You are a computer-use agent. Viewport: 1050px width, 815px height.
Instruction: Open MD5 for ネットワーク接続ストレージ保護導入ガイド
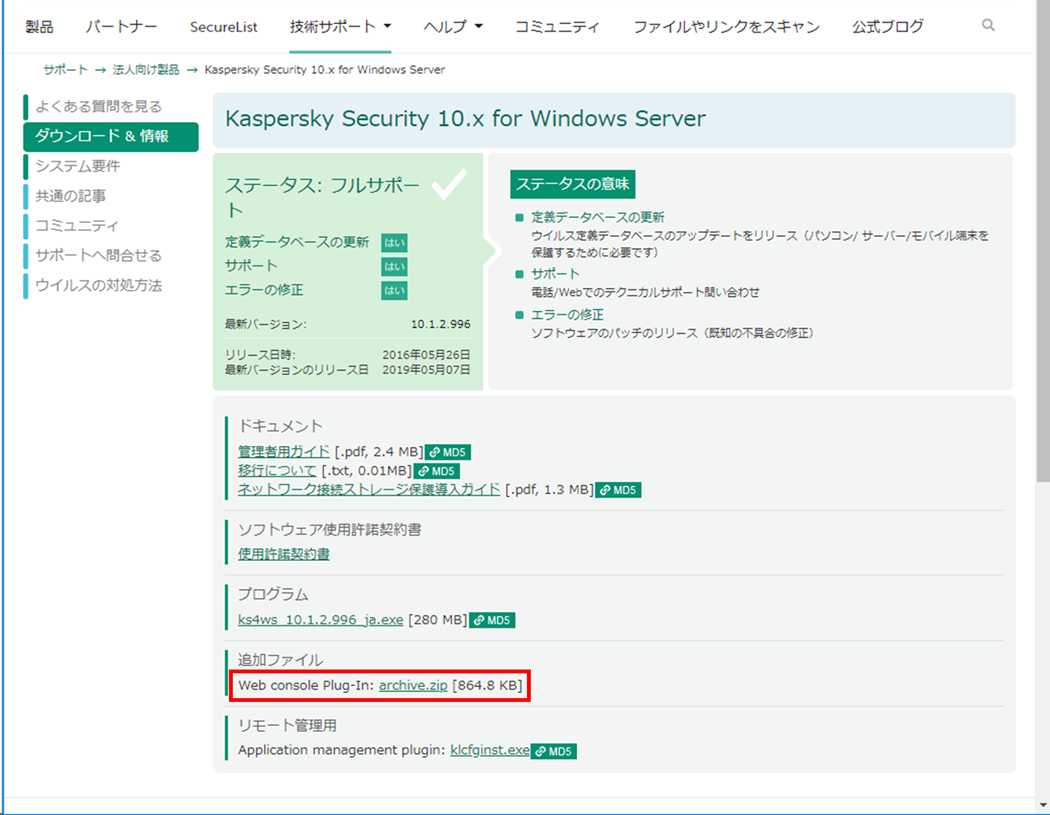tap(618, 490)
